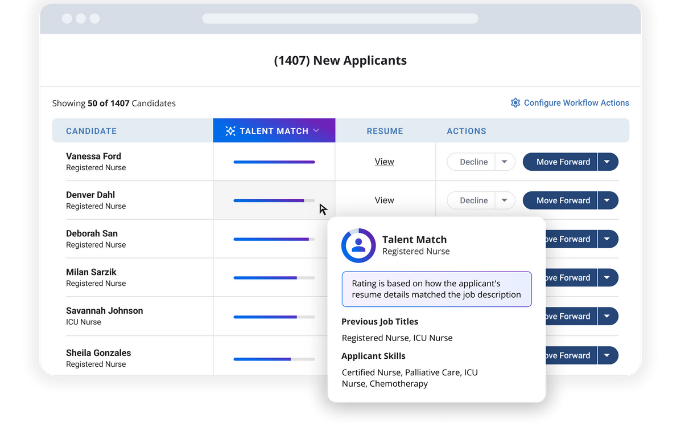Open Decline dropdown arrow for Denver Dahl
The height and width of the screenshot is (433, 682).
[x=504, y=200]
